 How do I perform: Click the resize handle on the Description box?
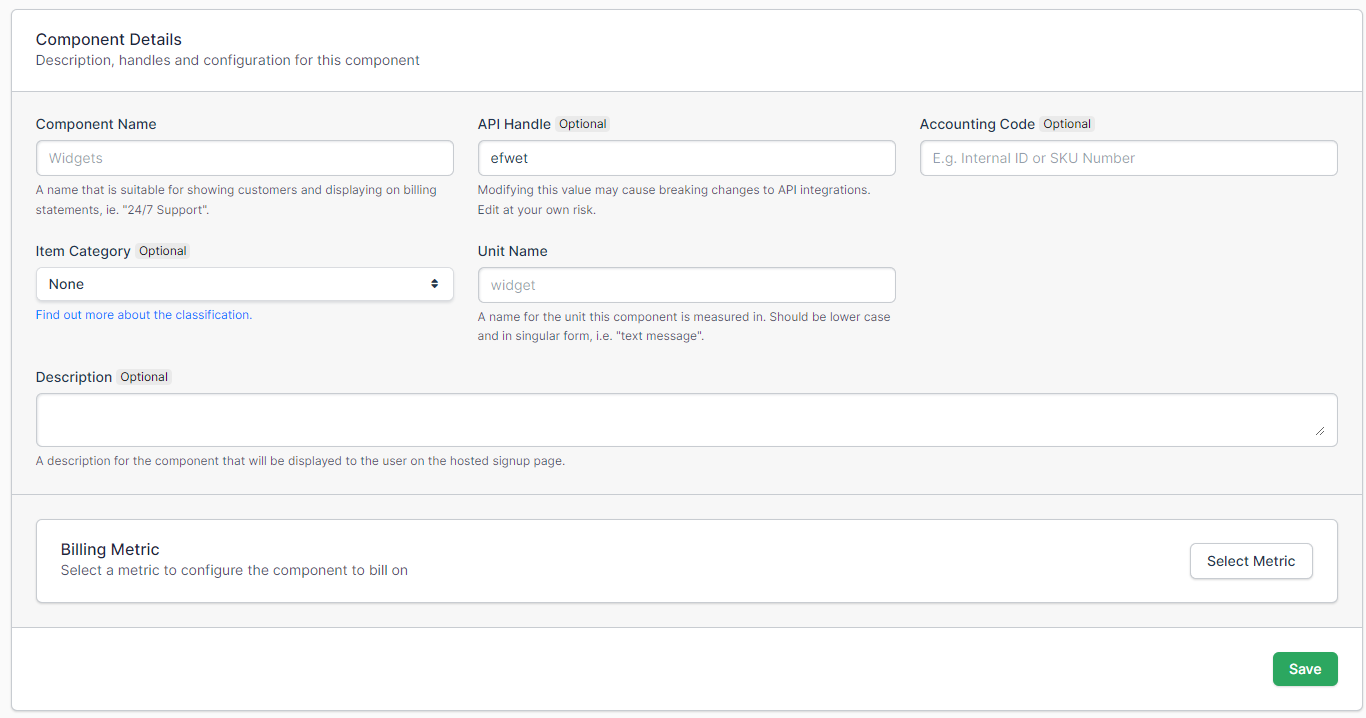point(1320,431)
